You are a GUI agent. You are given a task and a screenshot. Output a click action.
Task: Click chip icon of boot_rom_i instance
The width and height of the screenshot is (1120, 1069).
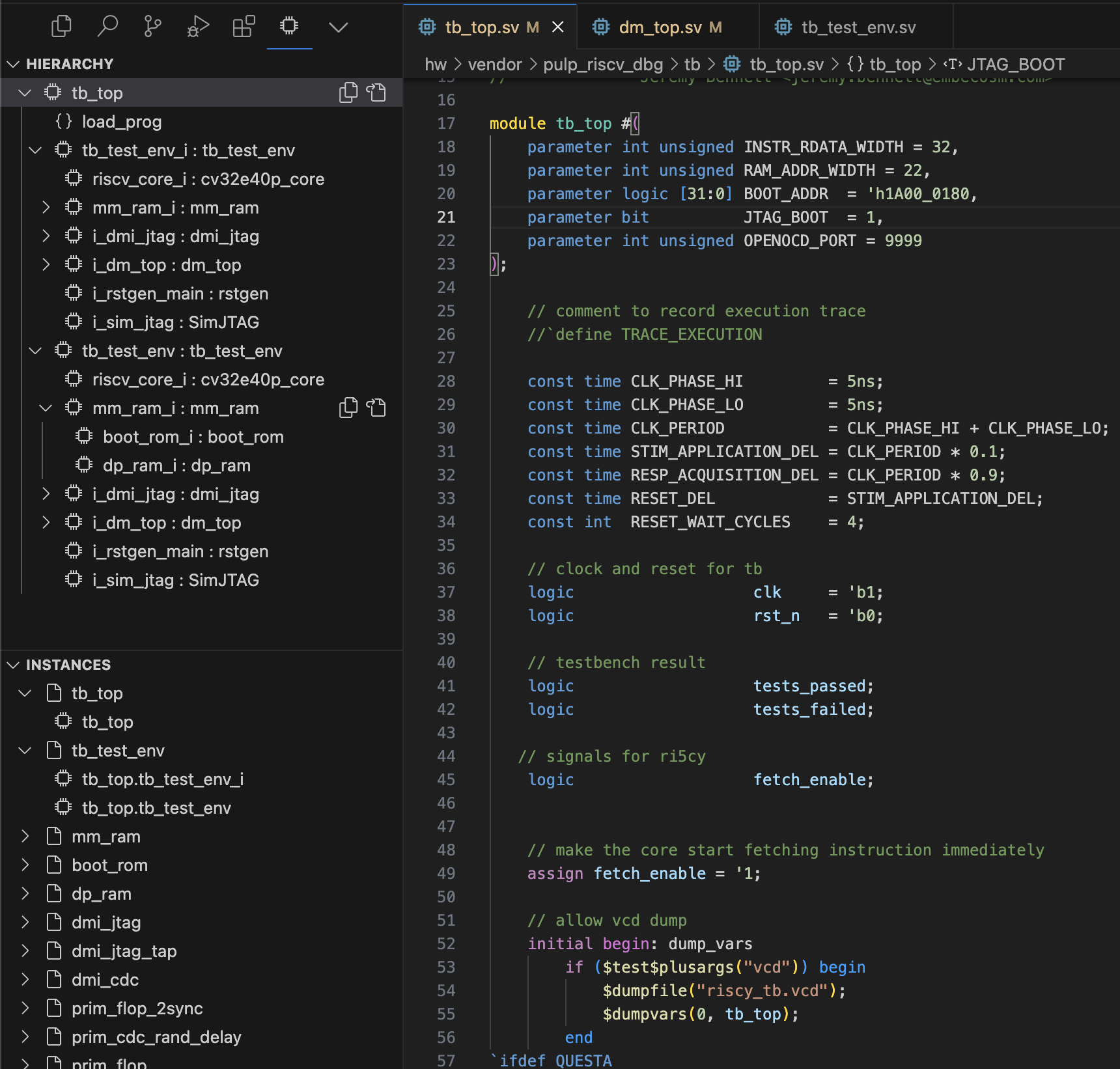[84, 436]
